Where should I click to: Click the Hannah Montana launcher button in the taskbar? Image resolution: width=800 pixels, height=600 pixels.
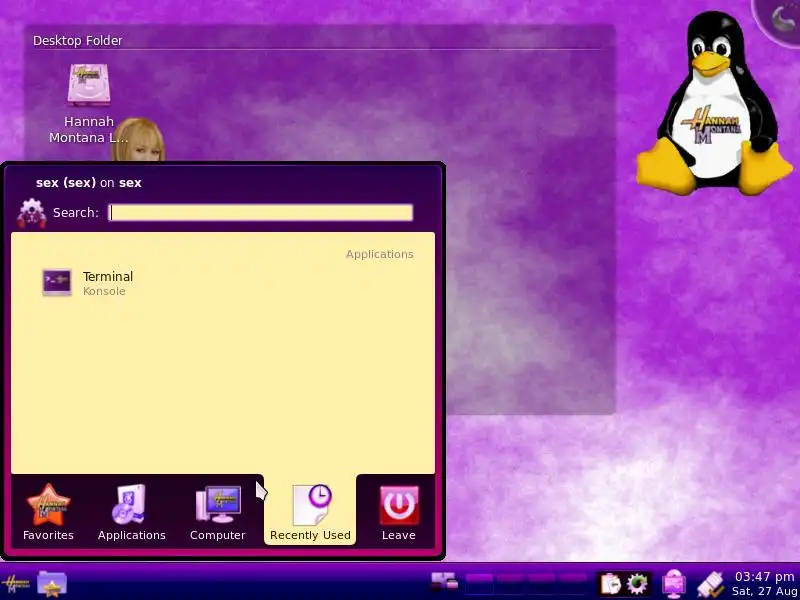(x=16, y=583)
